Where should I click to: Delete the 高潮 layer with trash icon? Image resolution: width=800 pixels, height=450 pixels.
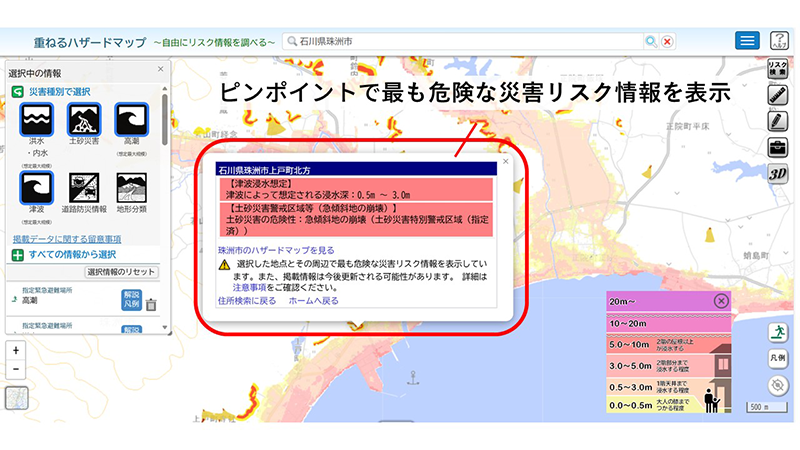point(151,305)
